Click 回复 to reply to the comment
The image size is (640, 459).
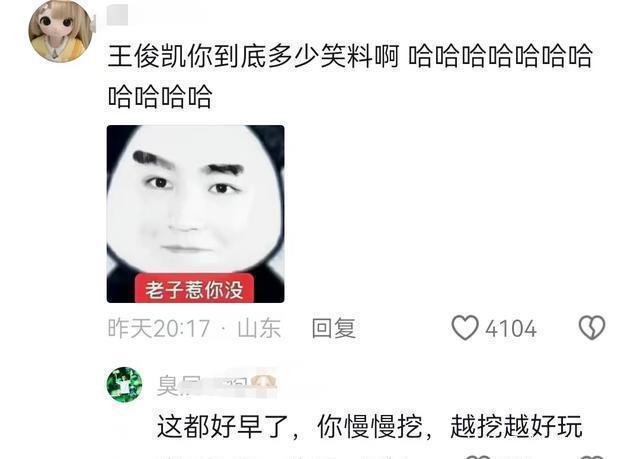[333, 328]
